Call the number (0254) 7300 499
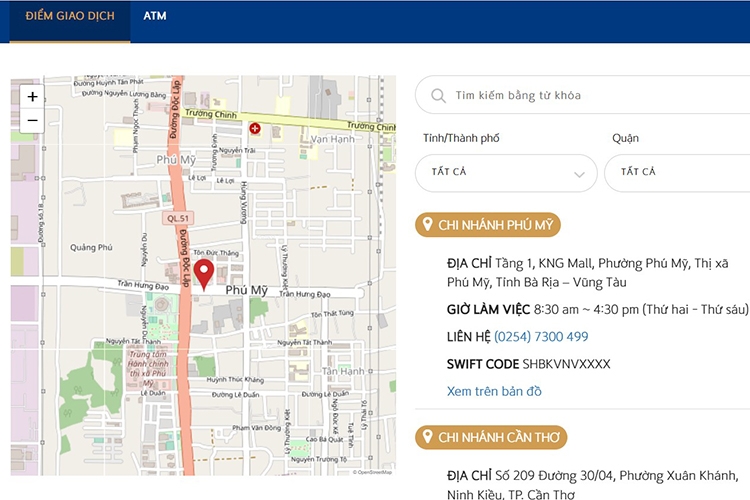750x500 pixels. (x=541, y=337)
